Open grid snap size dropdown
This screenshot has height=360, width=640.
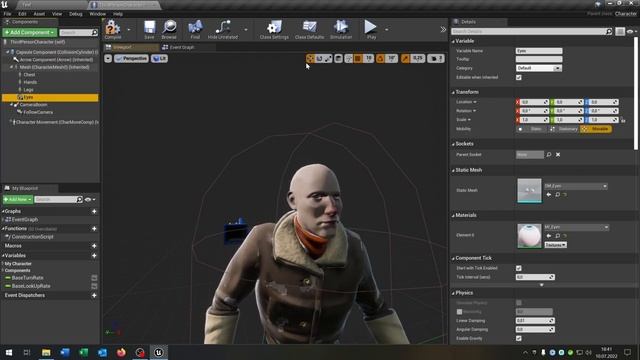click(x=369, y=59)
